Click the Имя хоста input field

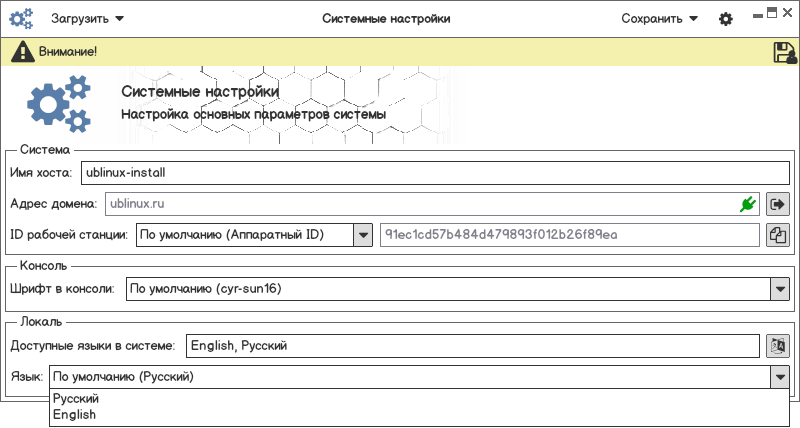[435, 172]
